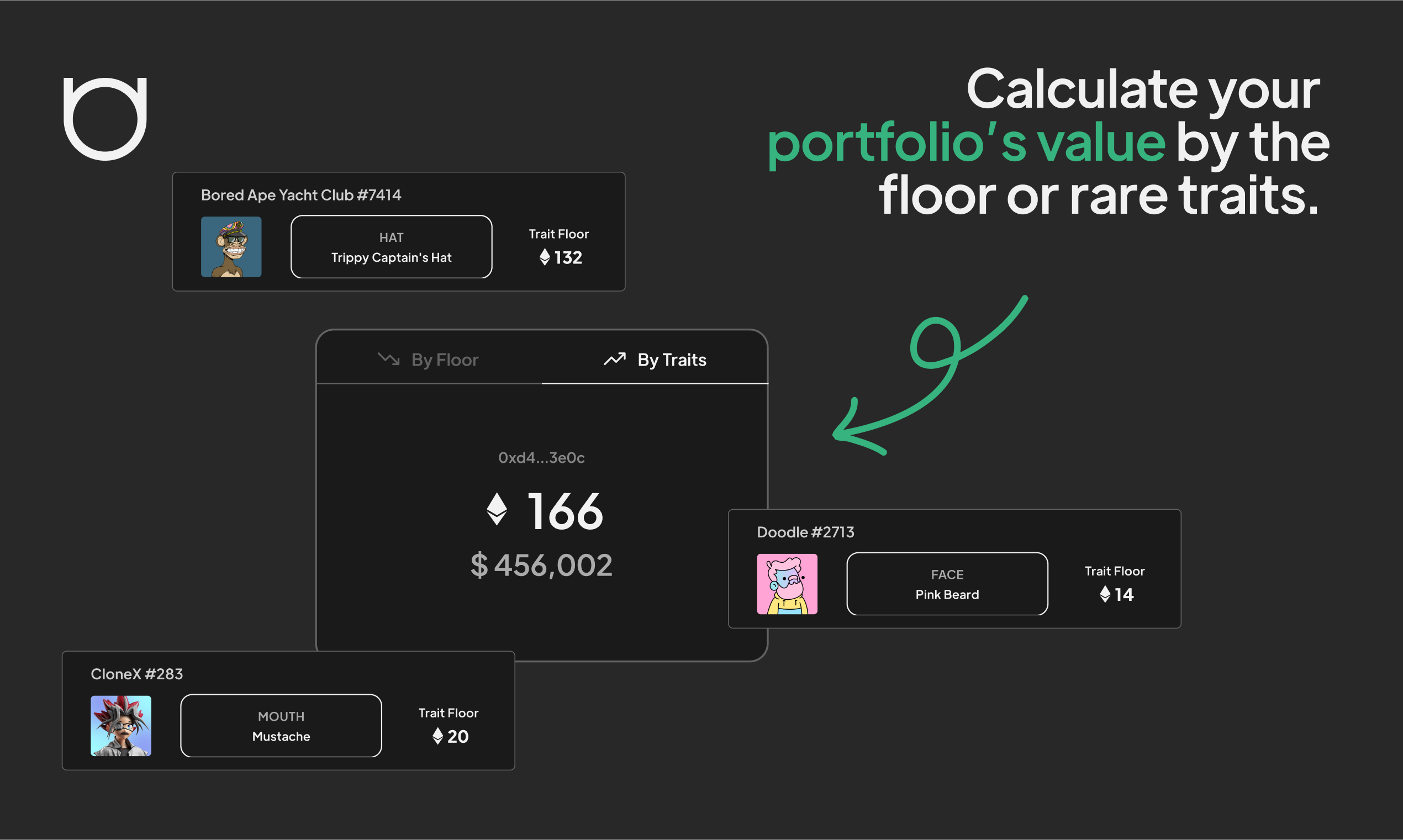Click the $ 456,002 portfolio value

point(541,565)
